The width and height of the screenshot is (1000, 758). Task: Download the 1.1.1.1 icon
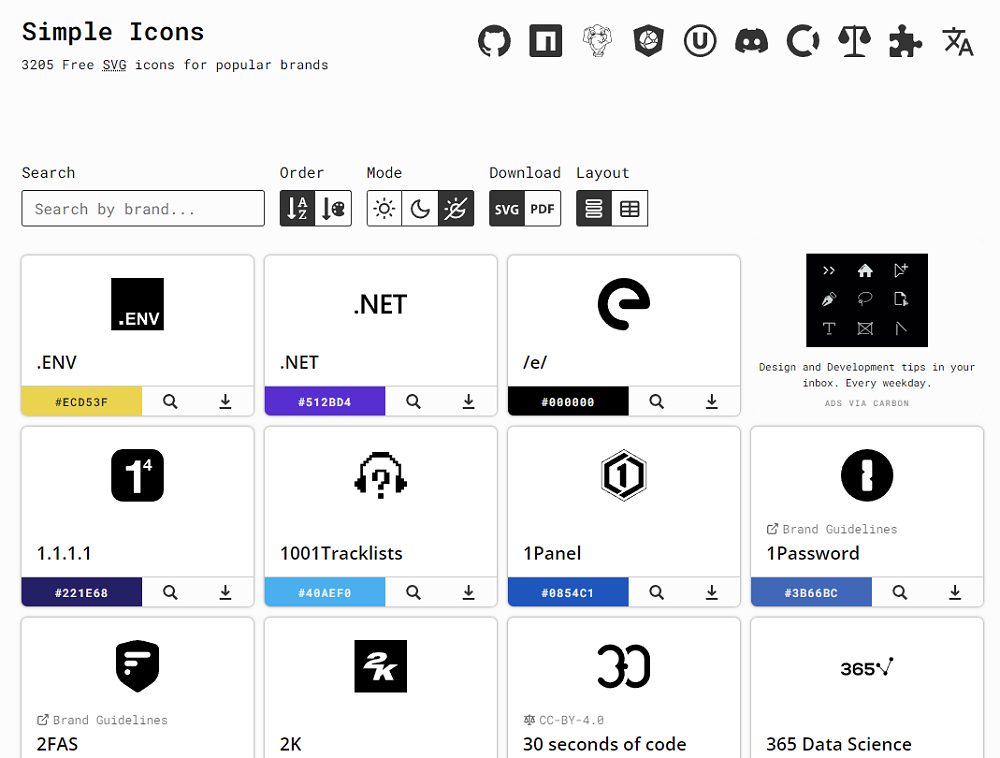[225, 592]
